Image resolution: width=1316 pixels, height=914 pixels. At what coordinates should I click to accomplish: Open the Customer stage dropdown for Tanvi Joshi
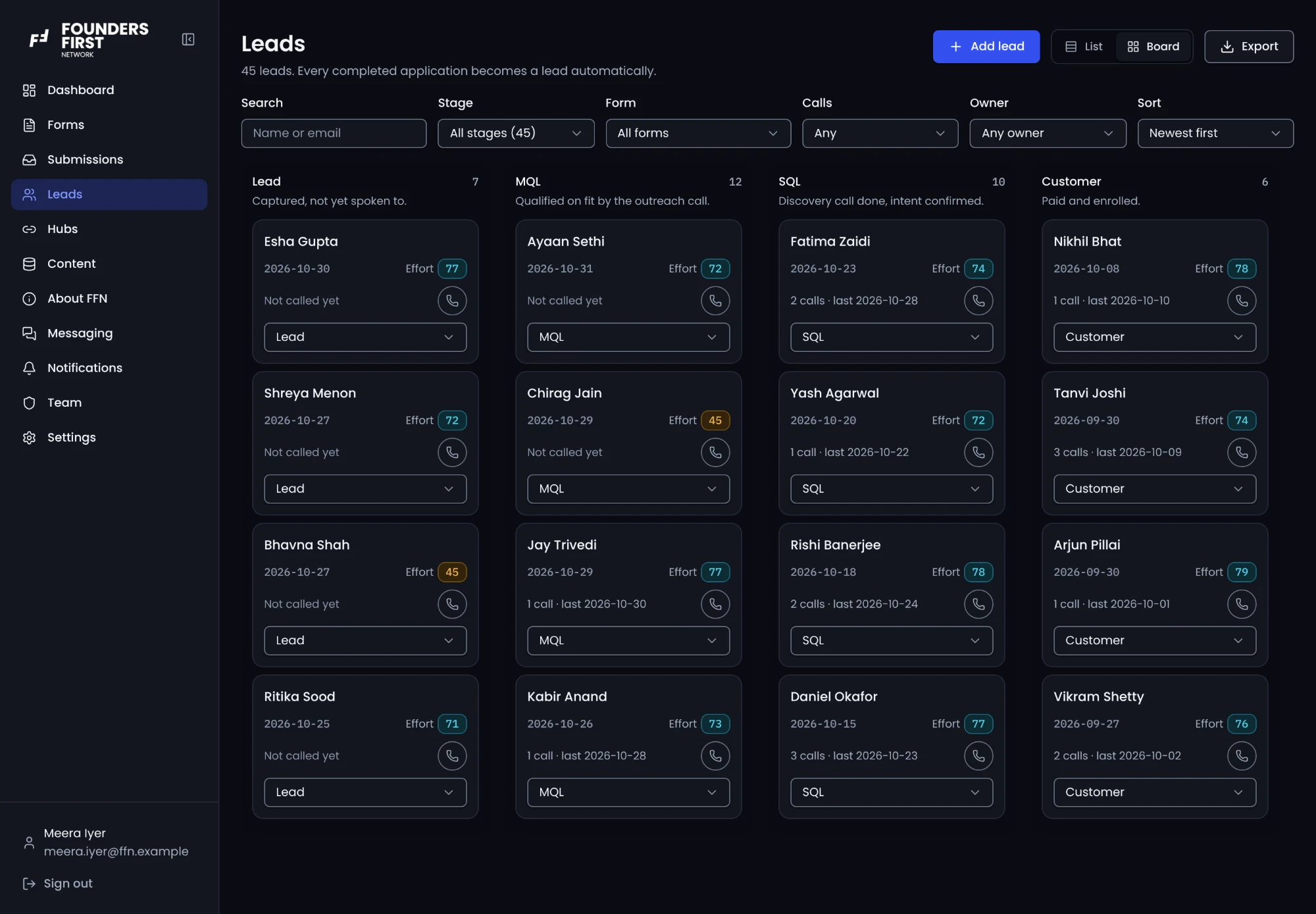point(1155,489)
